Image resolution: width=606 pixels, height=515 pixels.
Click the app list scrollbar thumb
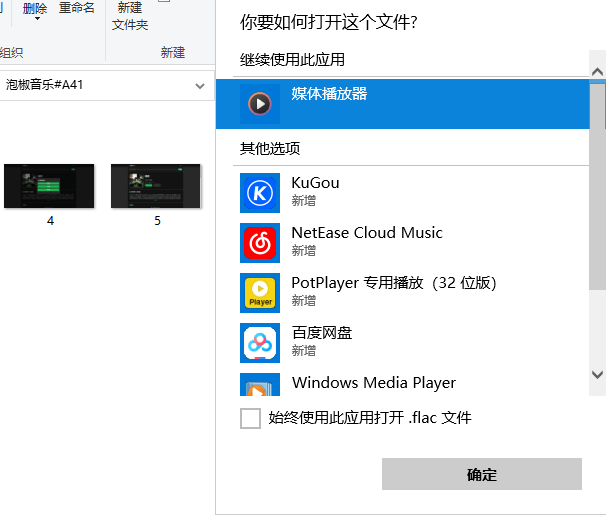[x=597, y=186]
